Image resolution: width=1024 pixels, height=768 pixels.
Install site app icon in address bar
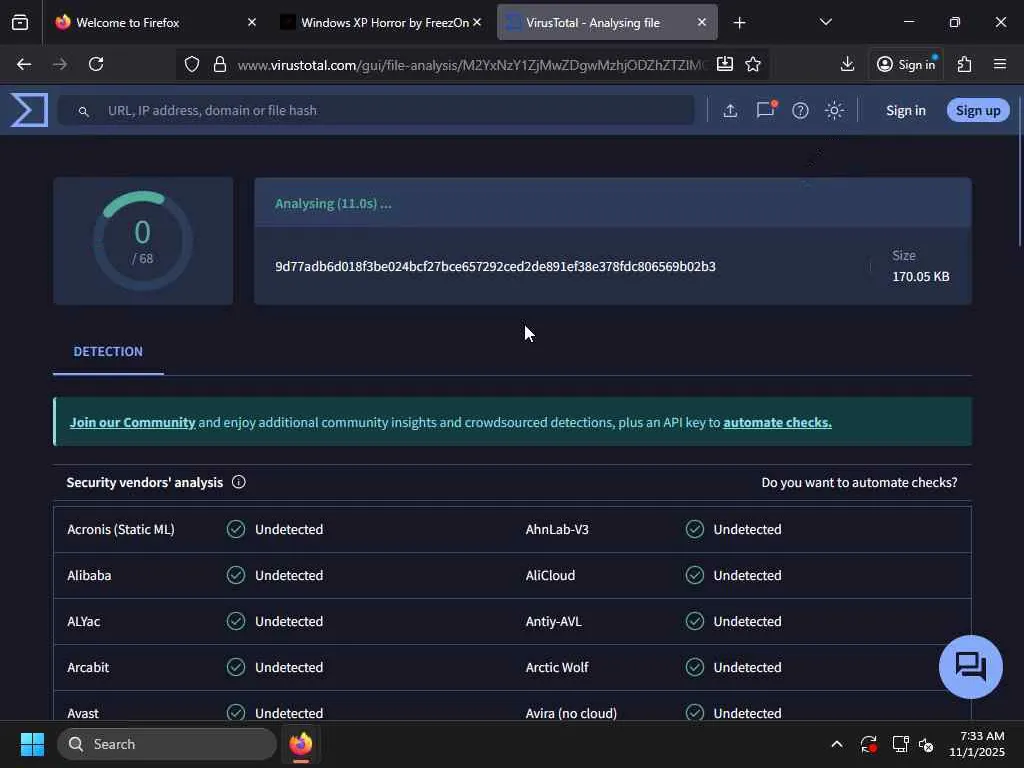(724, 64)
